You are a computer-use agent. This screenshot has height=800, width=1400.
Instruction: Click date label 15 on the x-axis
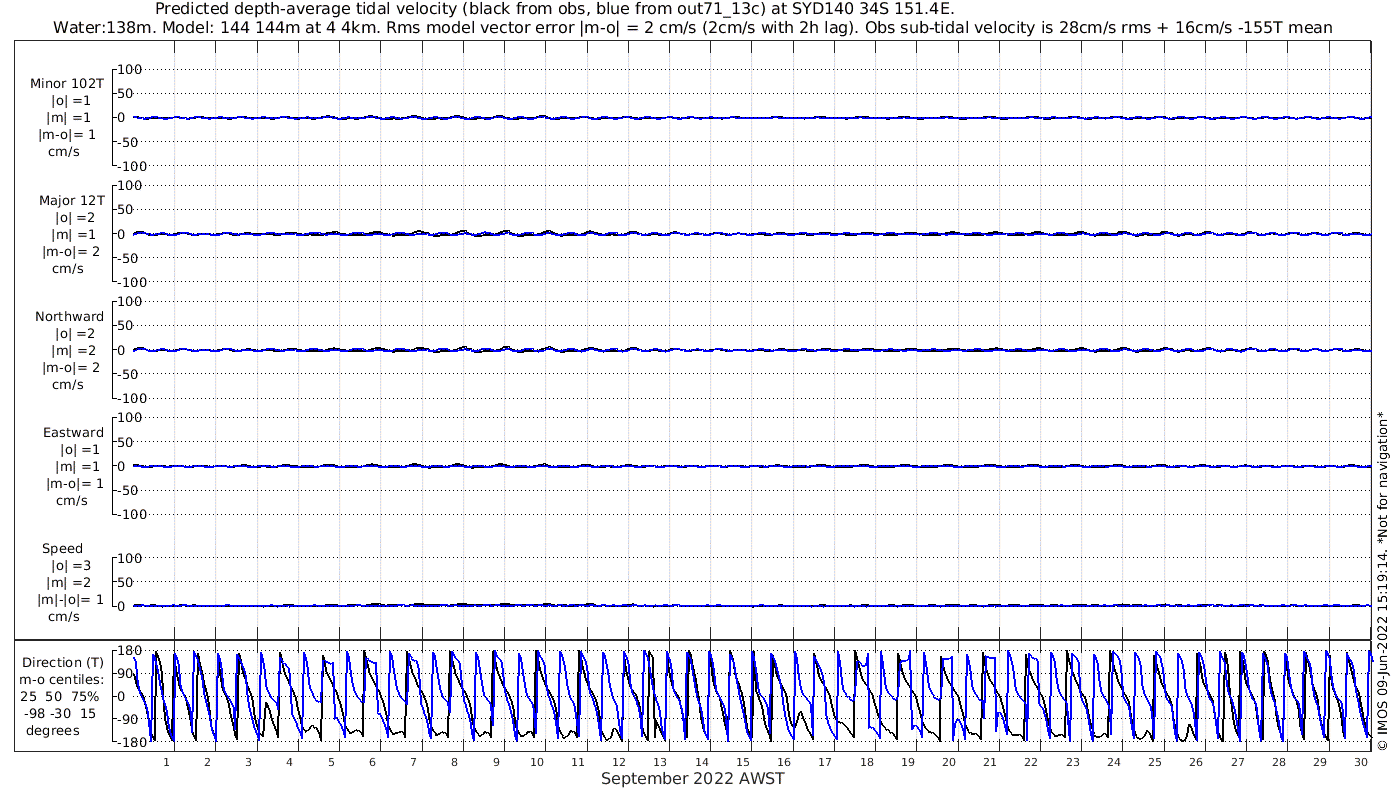[x=743, y=762]
